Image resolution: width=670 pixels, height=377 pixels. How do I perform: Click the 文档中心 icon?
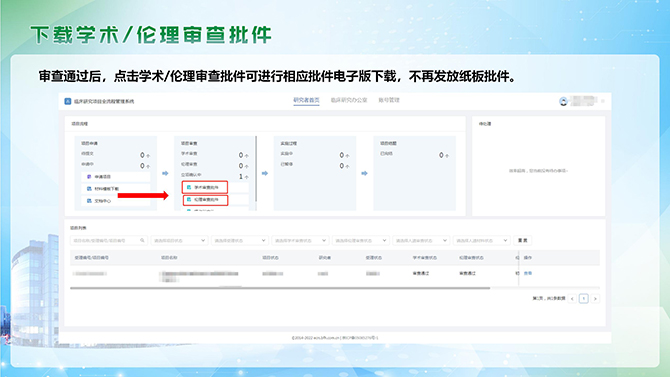coord(89,200)
